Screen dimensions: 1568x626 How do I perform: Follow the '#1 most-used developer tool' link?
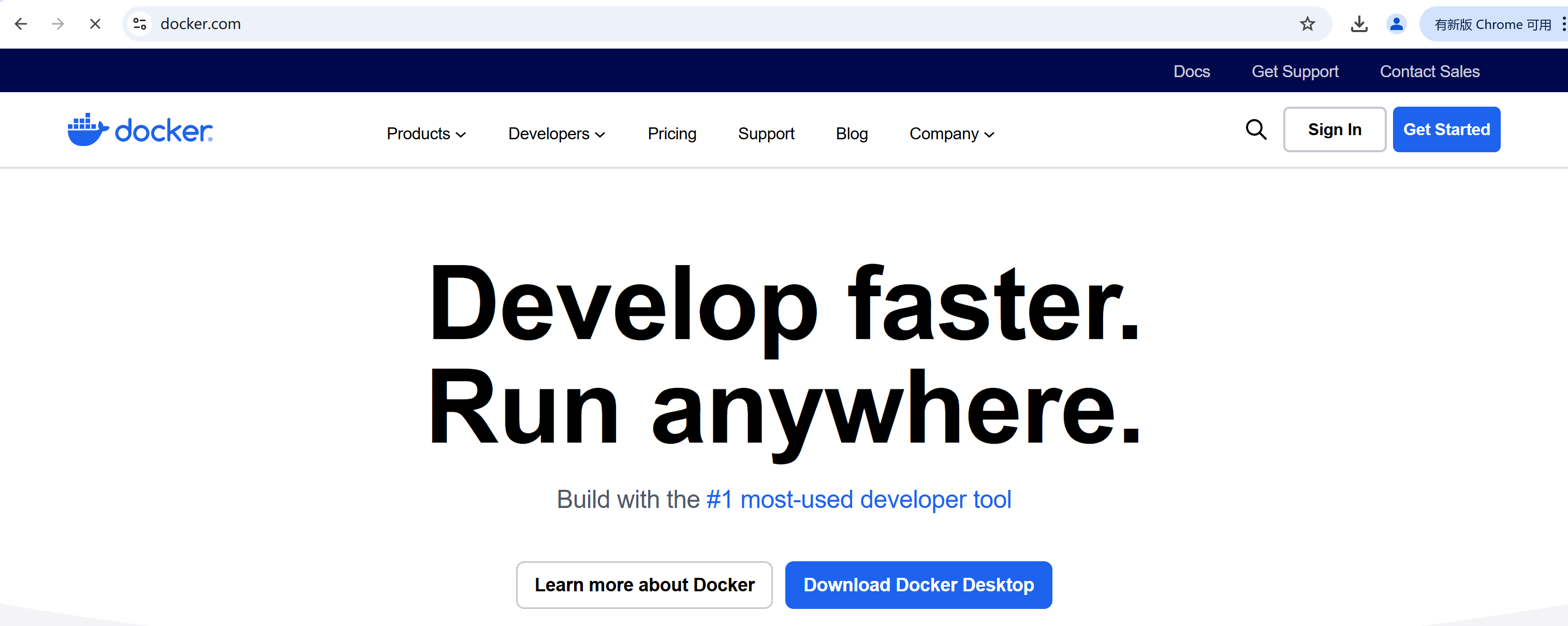coord(858,499)
